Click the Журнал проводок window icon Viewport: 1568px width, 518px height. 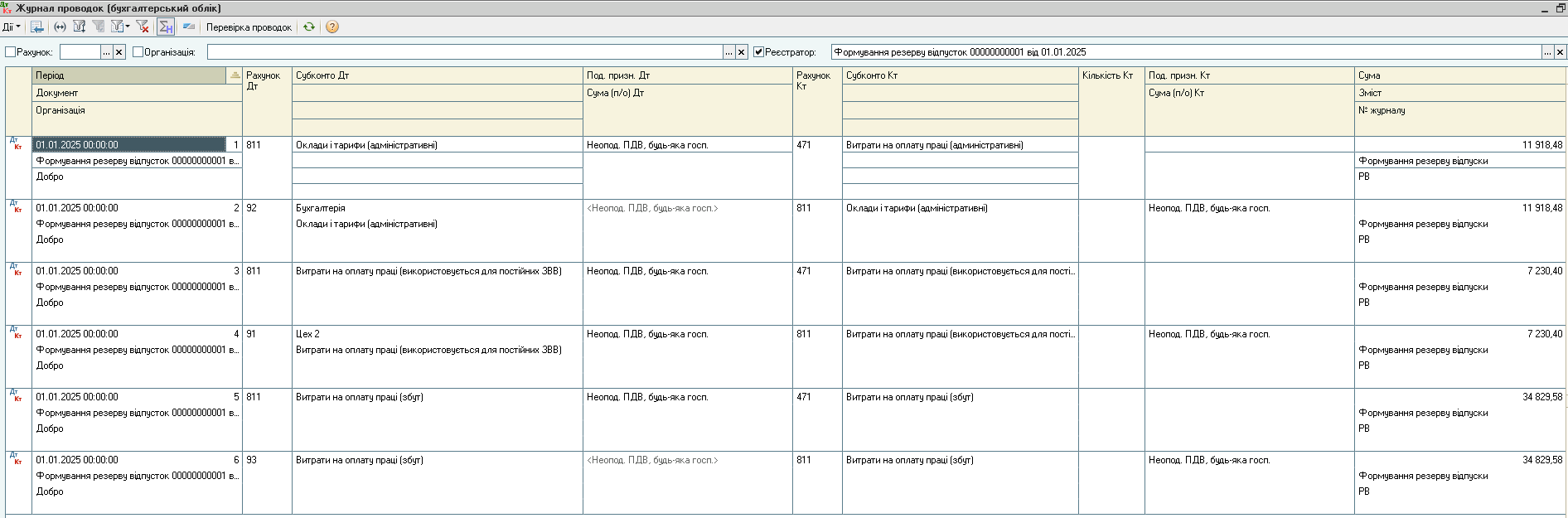tap(7, 7)
